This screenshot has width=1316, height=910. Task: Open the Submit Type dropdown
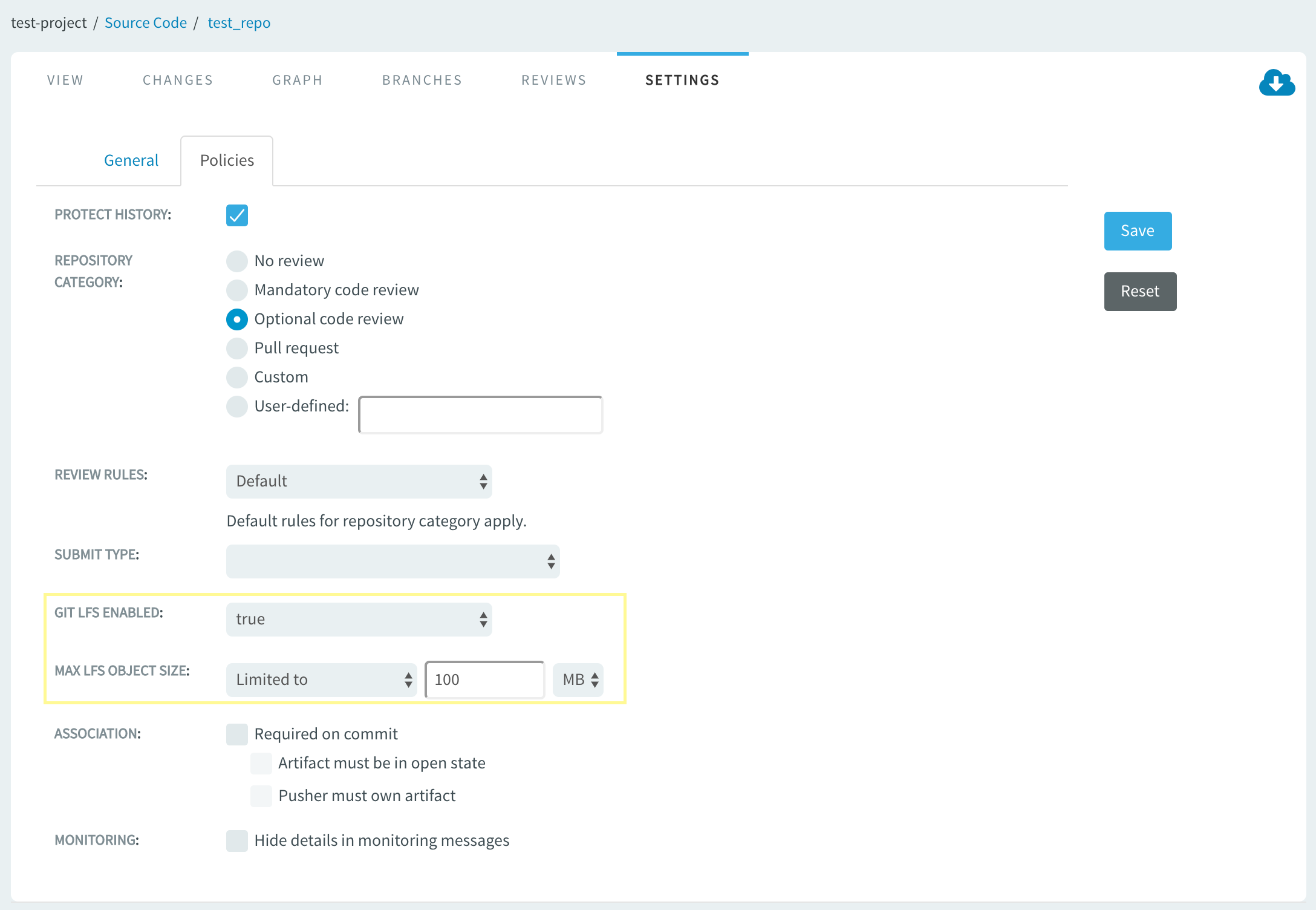point(393,561)
